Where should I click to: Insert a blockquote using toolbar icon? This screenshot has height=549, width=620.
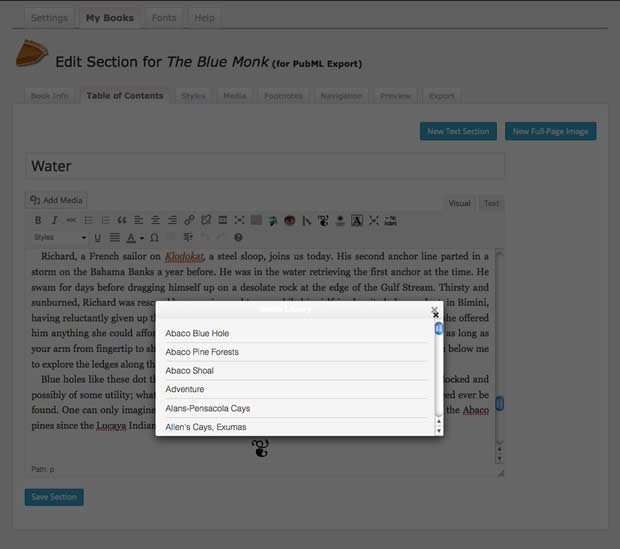coord(122,220)
